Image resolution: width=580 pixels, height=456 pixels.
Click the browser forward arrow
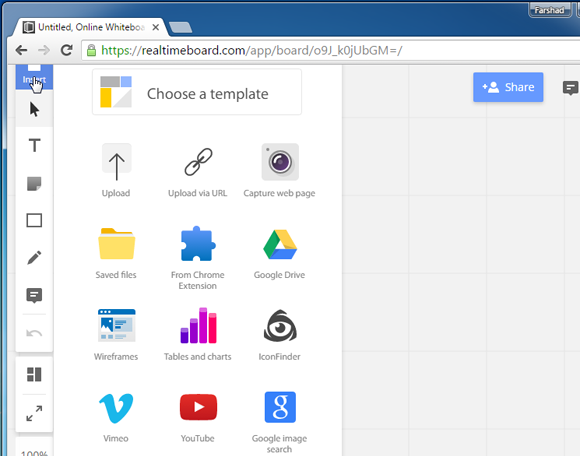[x=44, y=50]
